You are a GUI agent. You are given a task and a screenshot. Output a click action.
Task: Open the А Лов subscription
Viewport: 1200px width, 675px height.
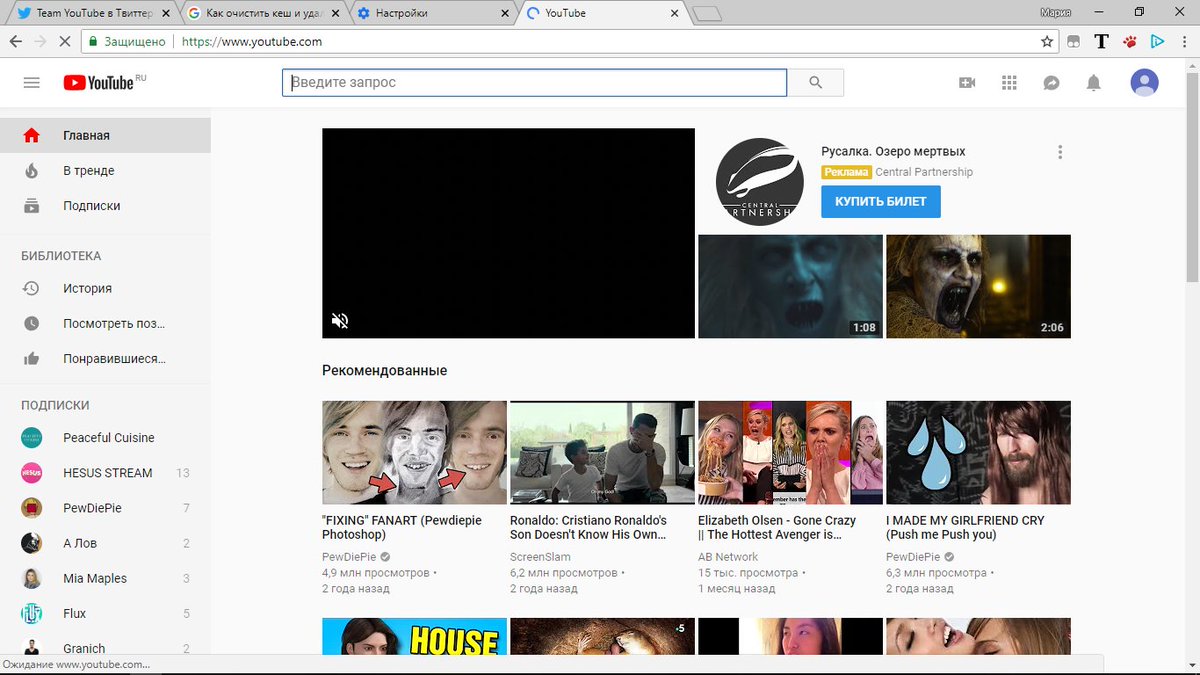point(105,543)
